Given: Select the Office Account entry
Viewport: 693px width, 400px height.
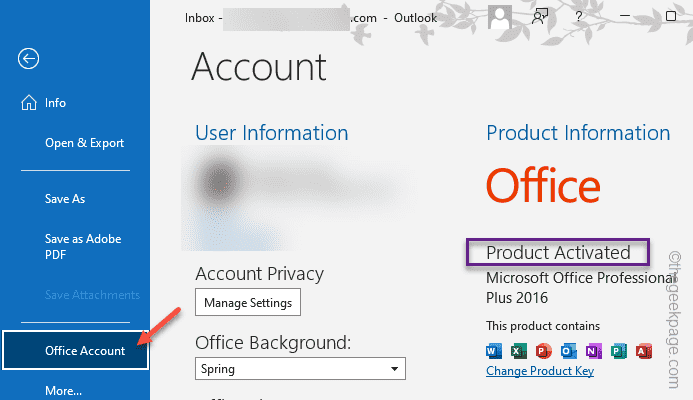Looking at the screenshot, I should [75, 350].
